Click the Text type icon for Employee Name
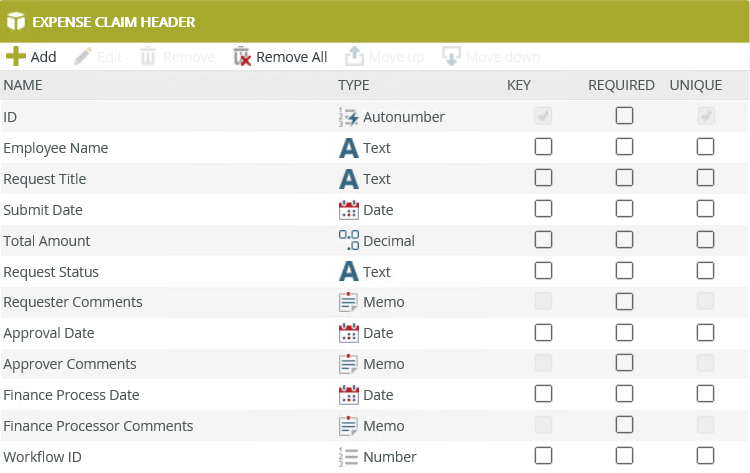 pos(349,148)
